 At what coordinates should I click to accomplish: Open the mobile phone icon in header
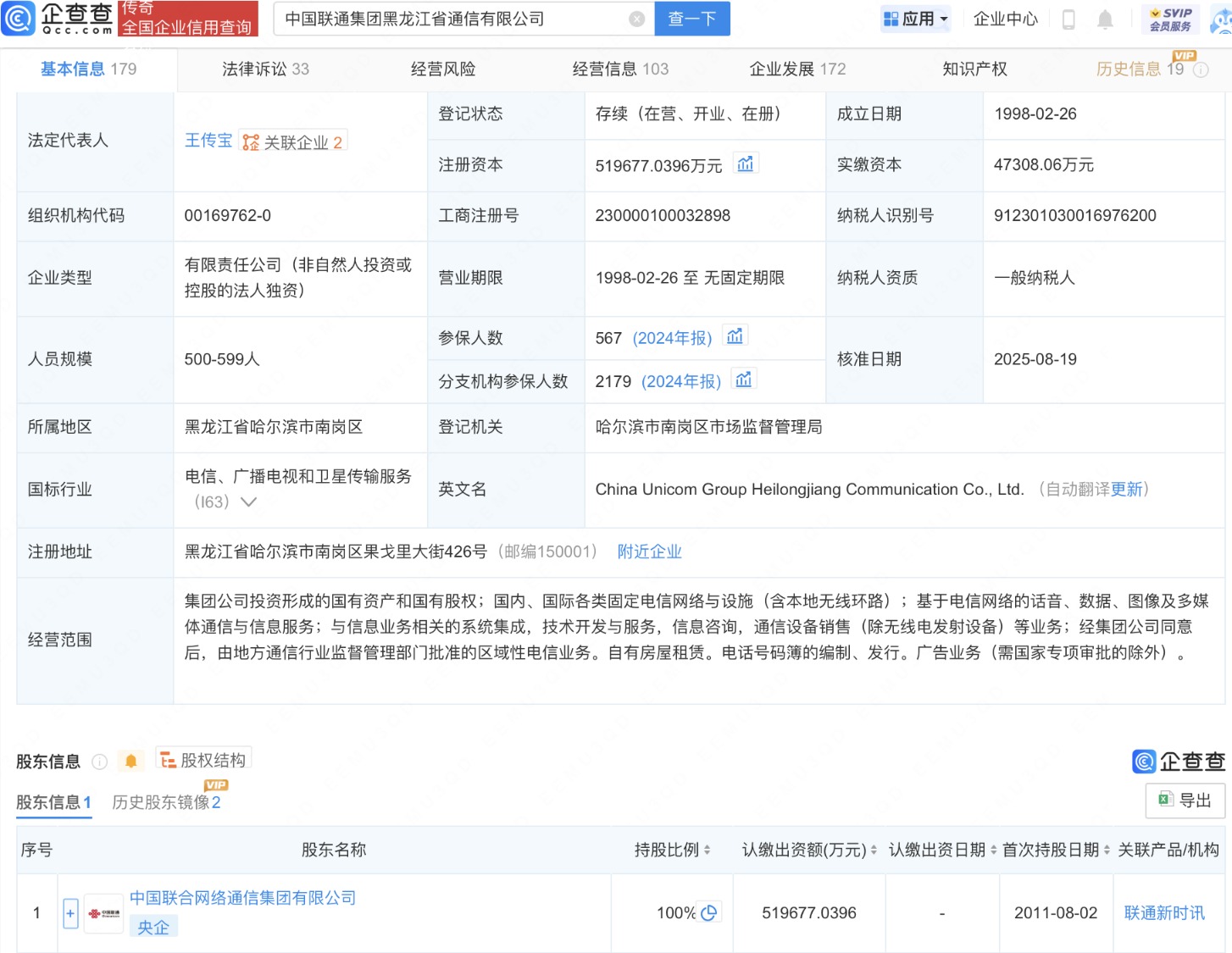[1068, 19]
